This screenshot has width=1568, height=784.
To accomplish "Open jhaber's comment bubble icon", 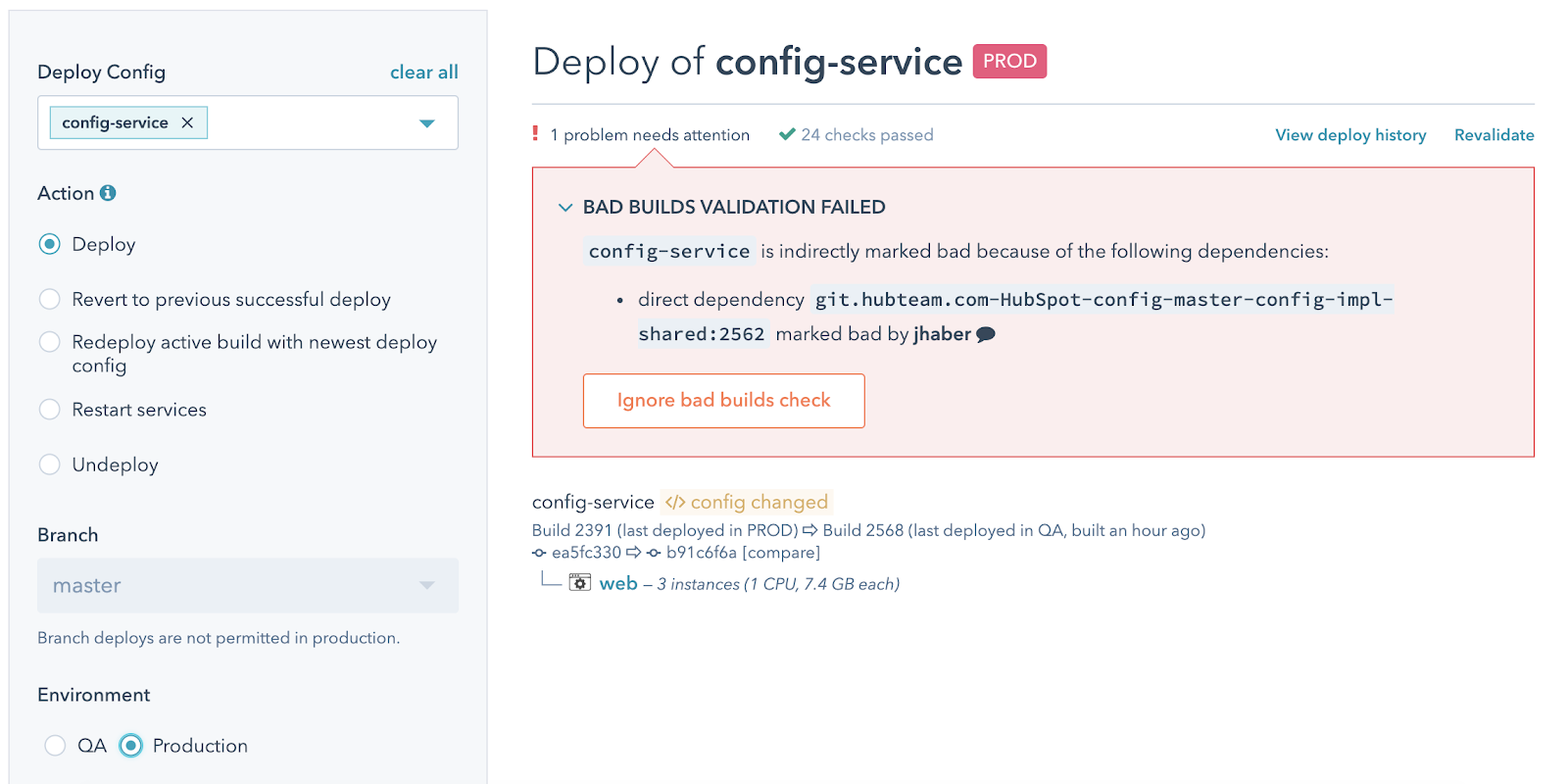I will click(986, 335).
